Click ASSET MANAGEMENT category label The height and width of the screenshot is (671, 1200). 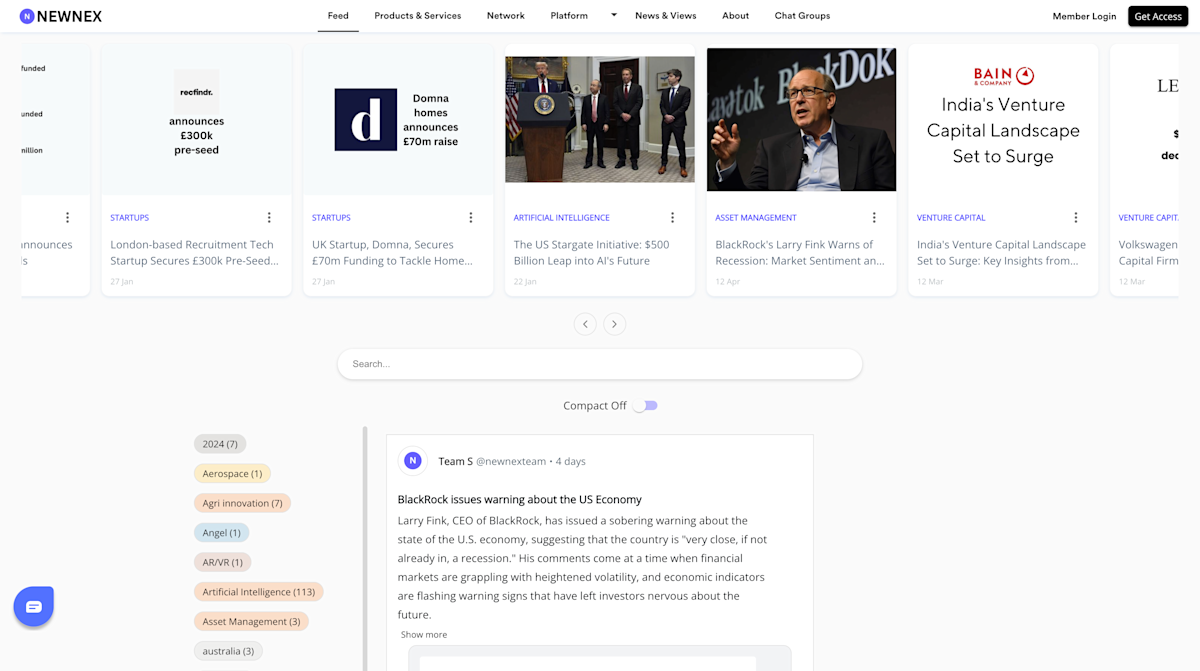(x=756, y=218)
